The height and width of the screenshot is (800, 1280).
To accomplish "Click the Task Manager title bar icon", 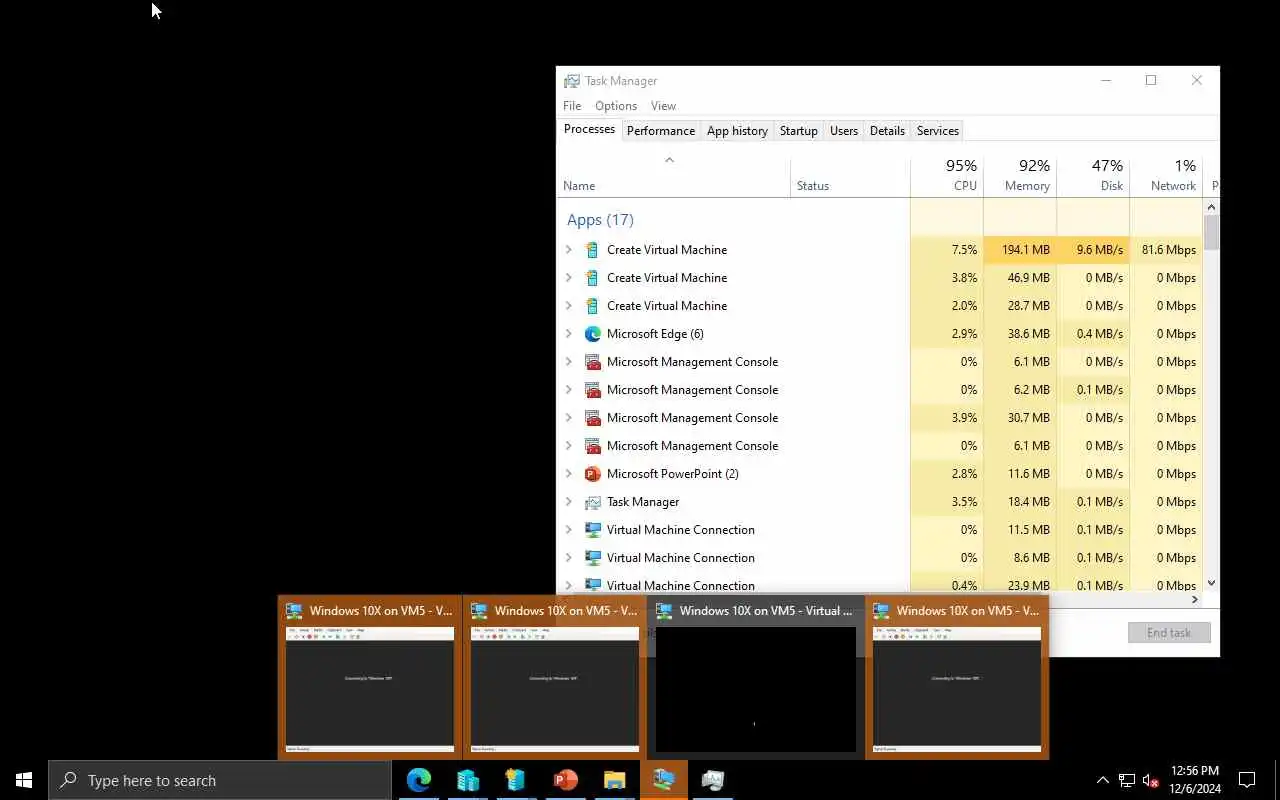I will tap(572, 81).
